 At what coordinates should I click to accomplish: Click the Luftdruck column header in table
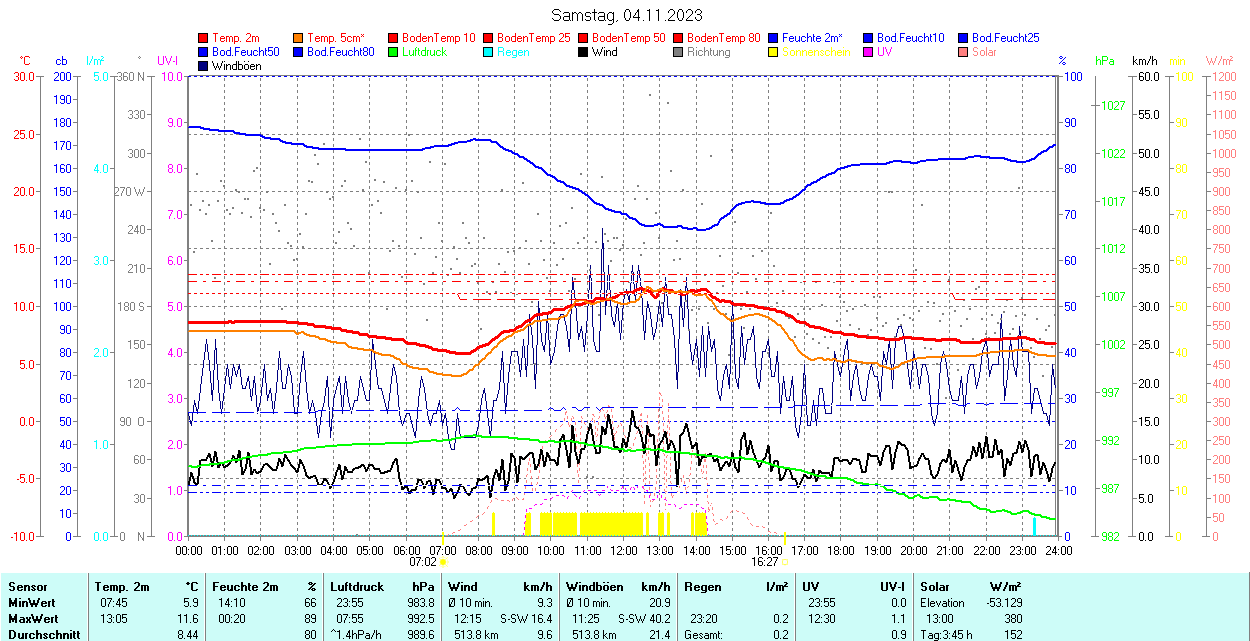[356, 587]
